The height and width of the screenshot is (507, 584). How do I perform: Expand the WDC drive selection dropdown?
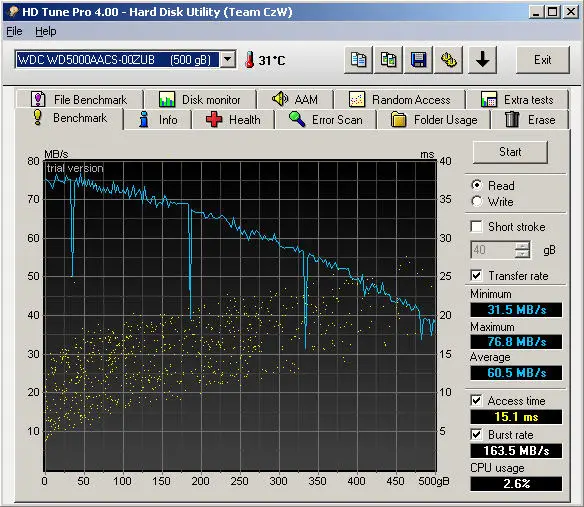(x=228, y=59)
